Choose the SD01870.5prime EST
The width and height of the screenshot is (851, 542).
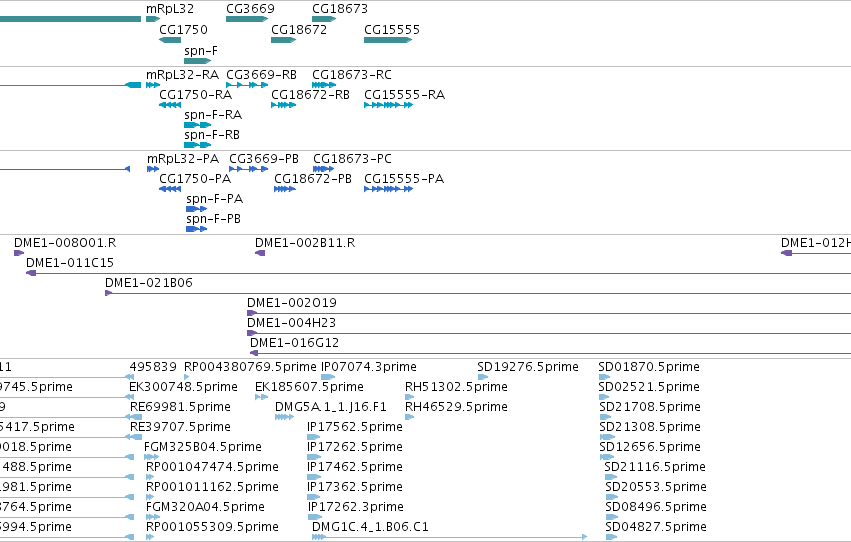[x=604, y=377]
